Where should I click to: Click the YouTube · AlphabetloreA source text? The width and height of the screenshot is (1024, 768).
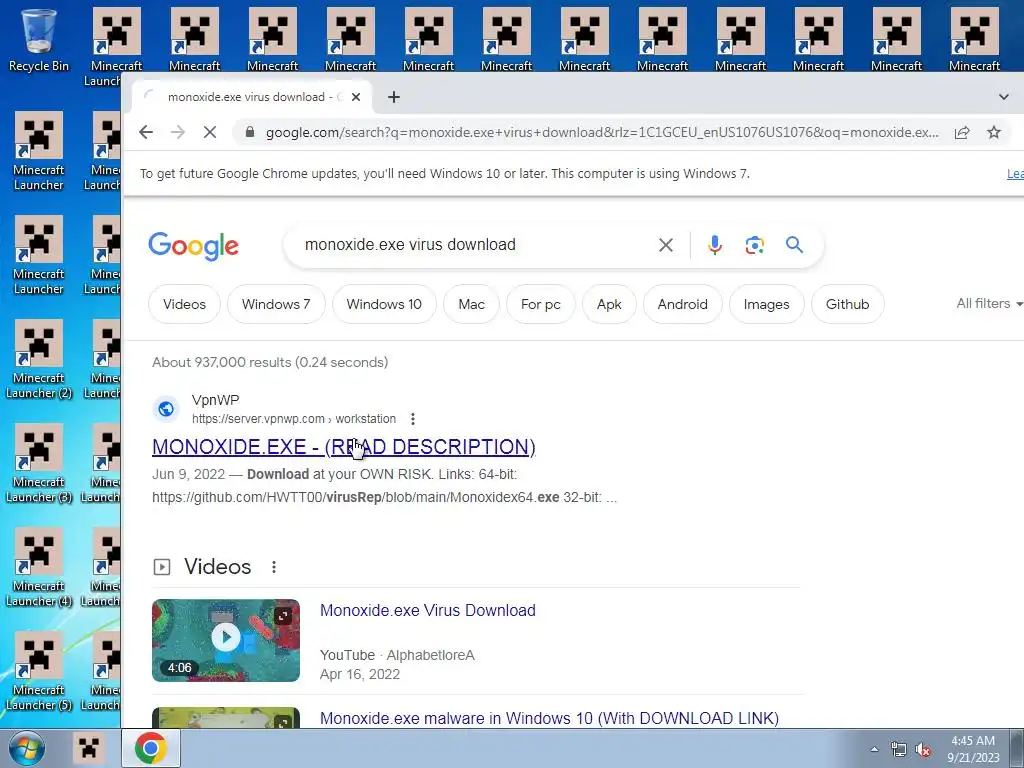[x=397, y=655]
